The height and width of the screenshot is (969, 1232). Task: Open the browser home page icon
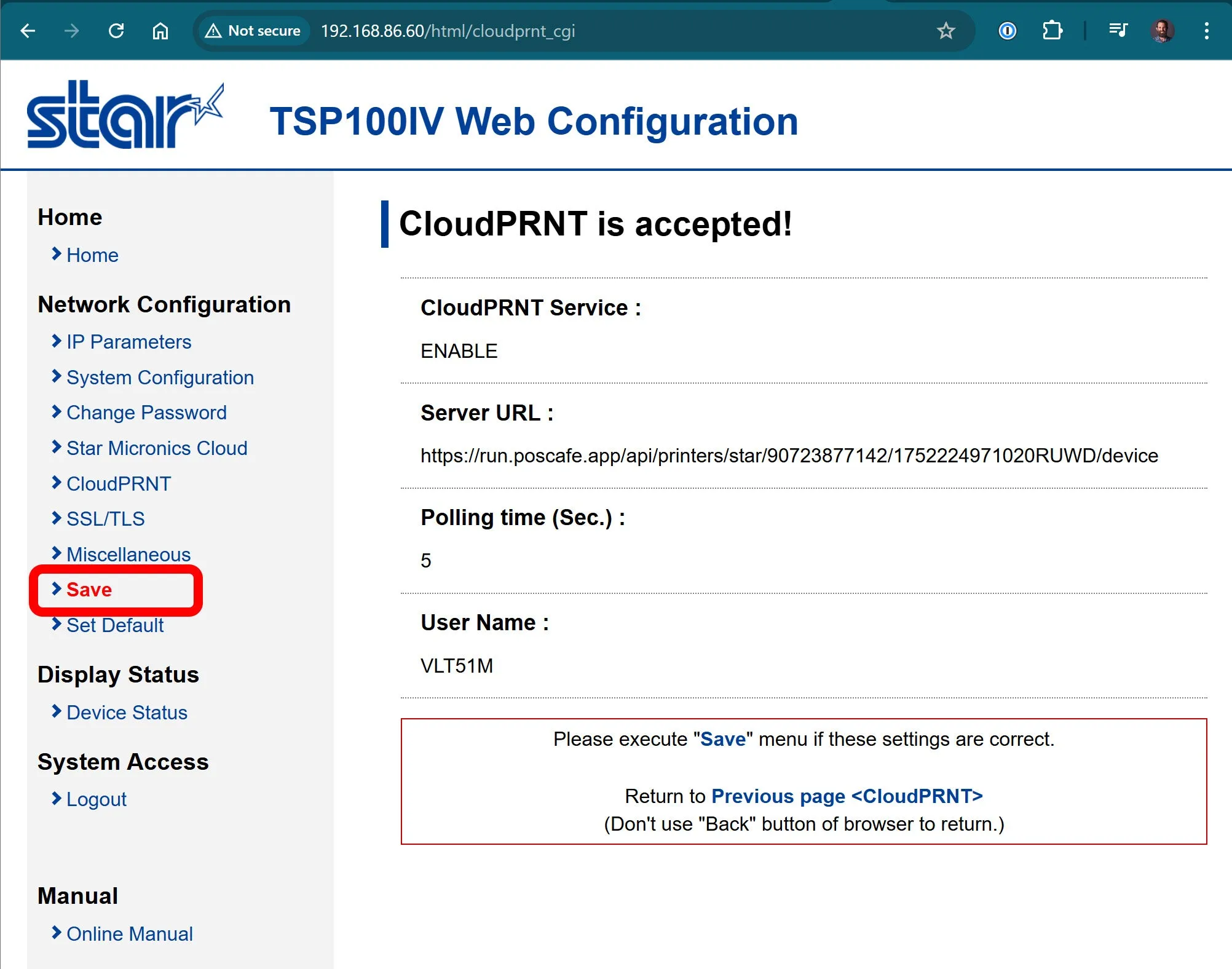[160, 31]
